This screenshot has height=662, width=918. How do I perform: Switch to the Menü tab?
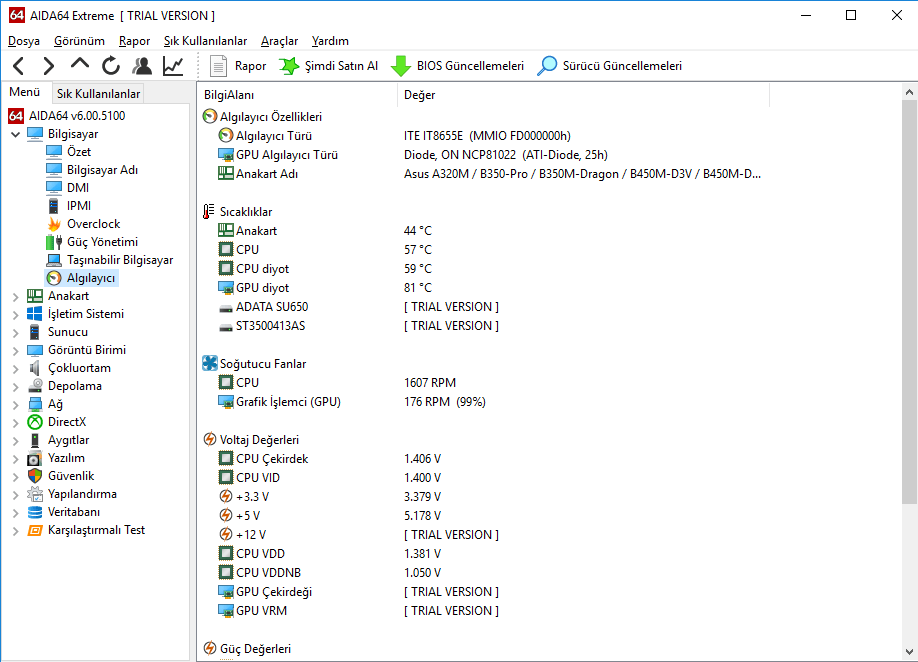(25, 92)
